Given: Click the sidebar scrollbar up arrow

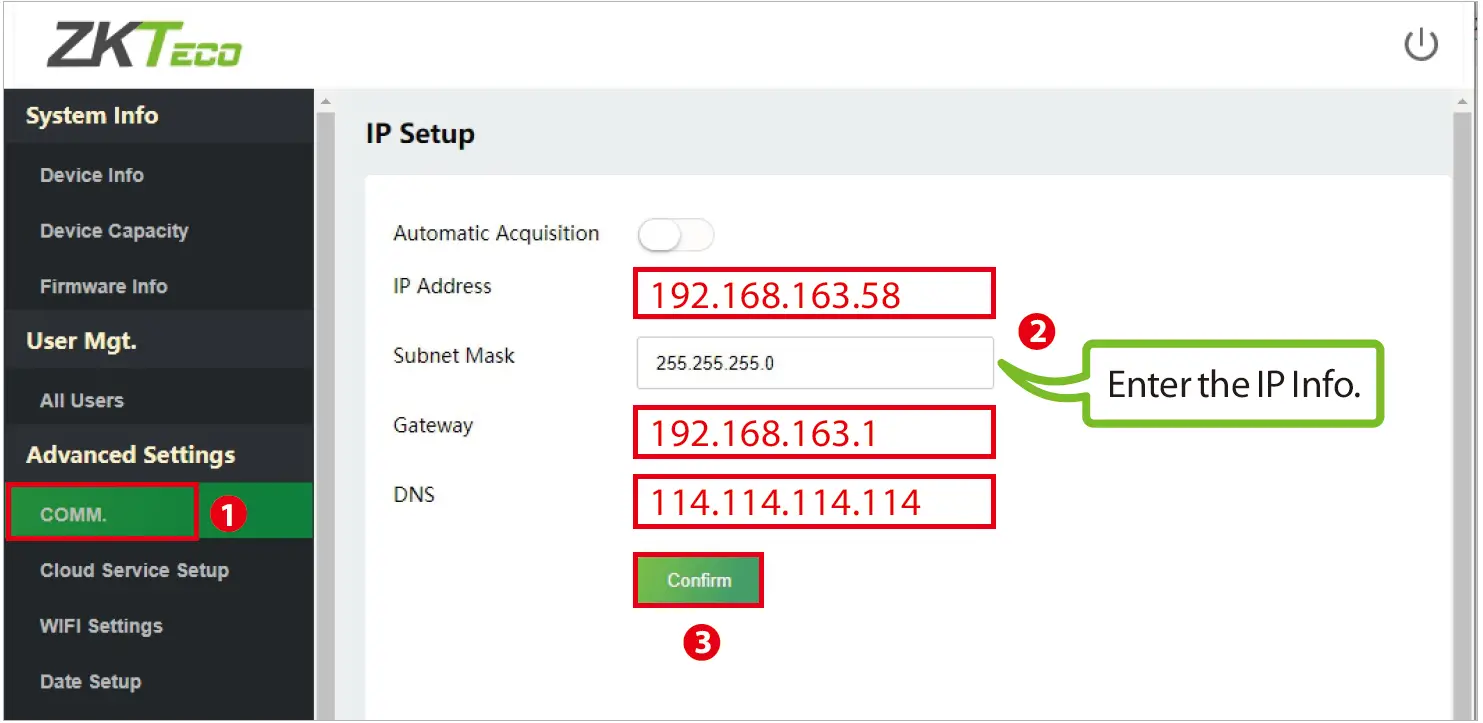Looking at the screenshot, I should [324, 100].
